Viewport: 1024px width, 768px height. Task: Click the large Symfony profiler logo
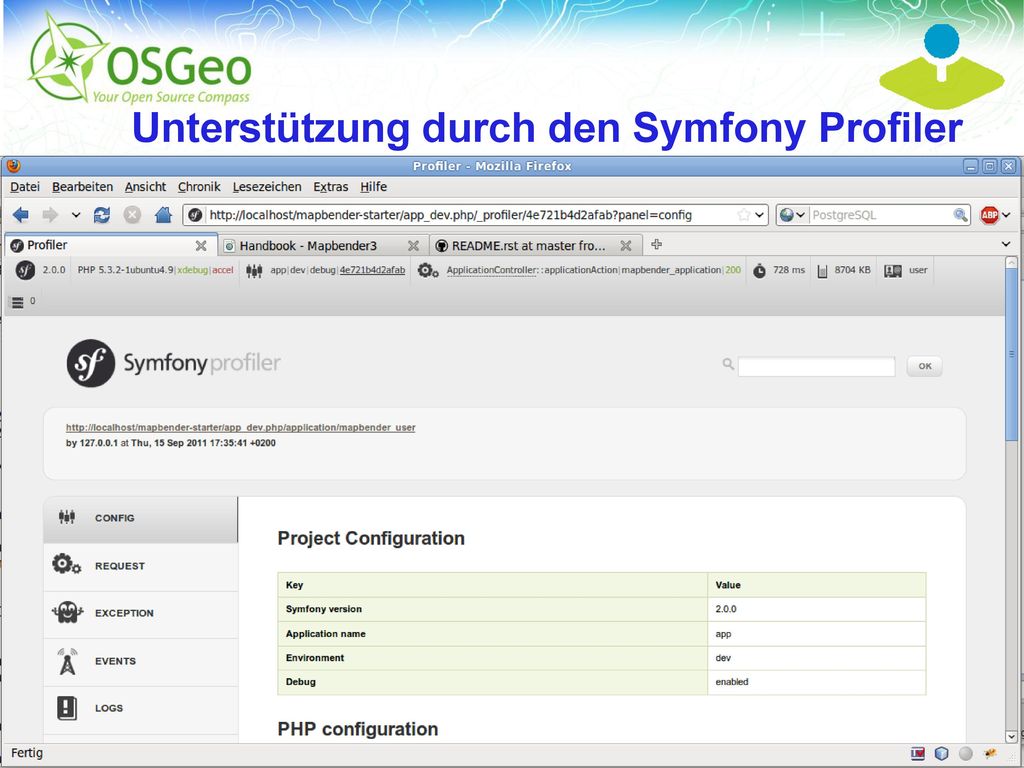174,363
